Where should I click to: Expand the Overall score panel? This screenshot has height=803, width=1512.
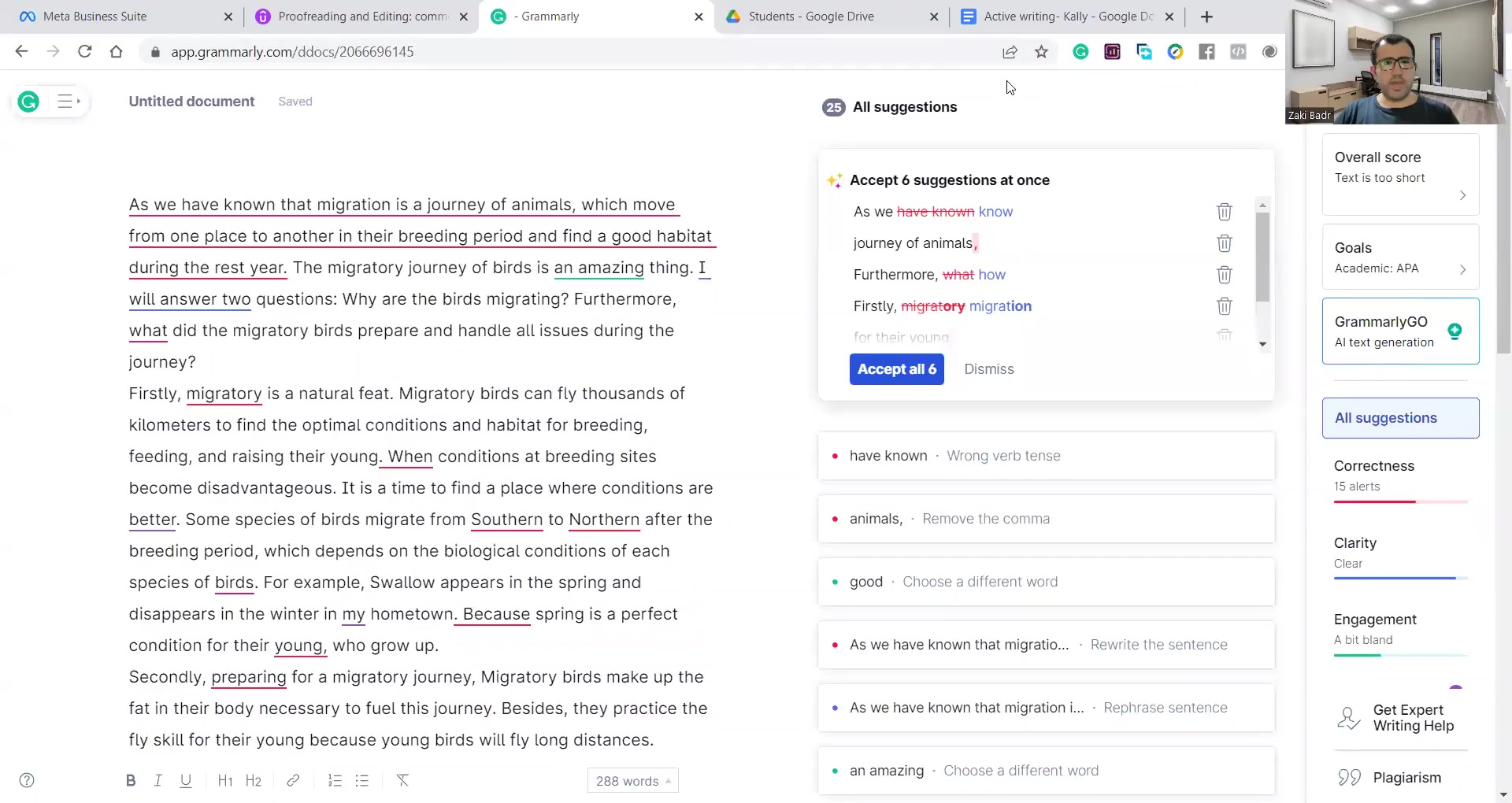[x=1400, y=175]
